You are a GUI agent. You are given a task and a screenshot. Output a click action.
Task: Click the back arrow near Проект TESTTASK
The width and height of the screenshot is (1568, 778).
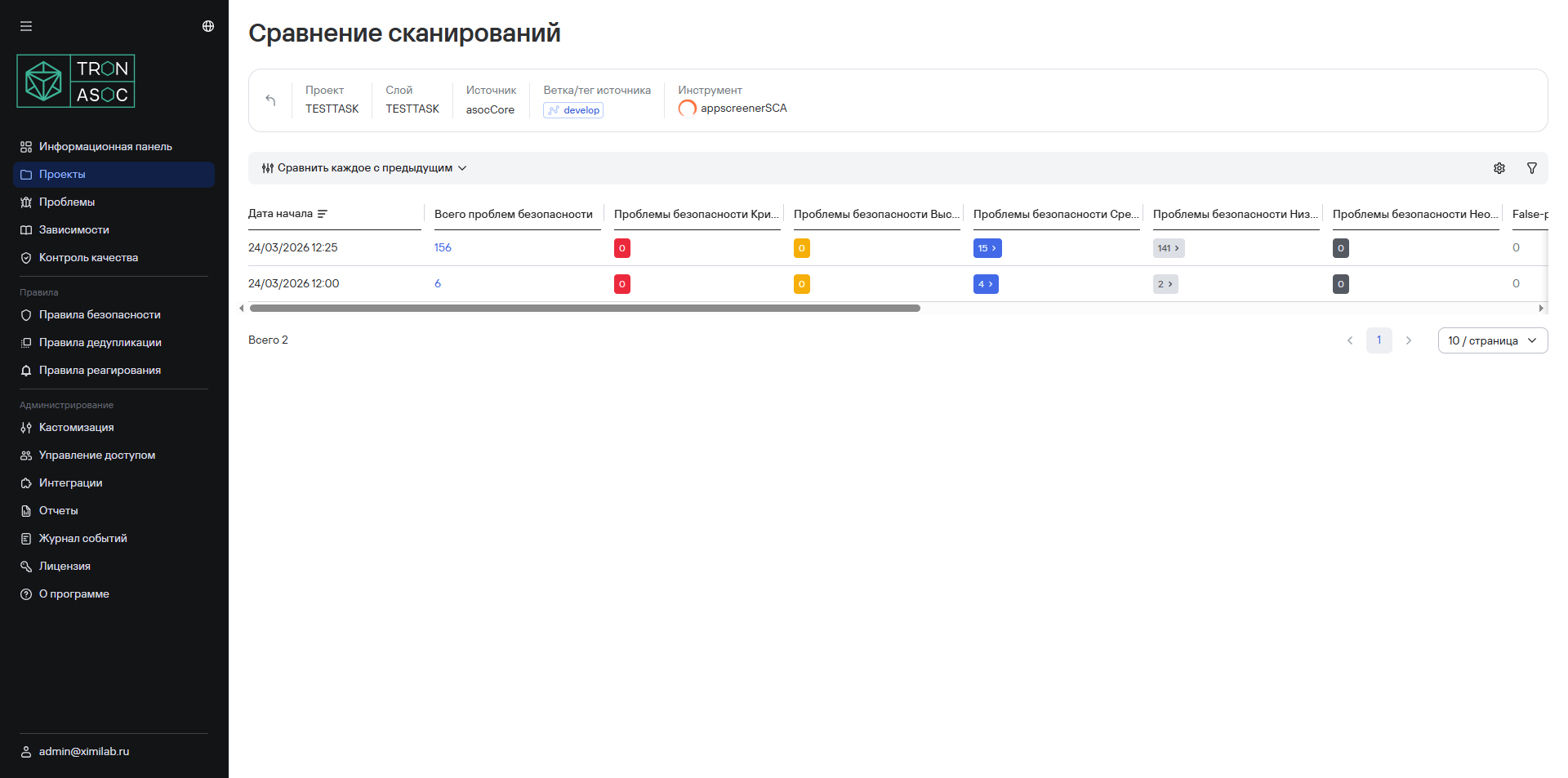pyautogui.click(x=270, y=100)
